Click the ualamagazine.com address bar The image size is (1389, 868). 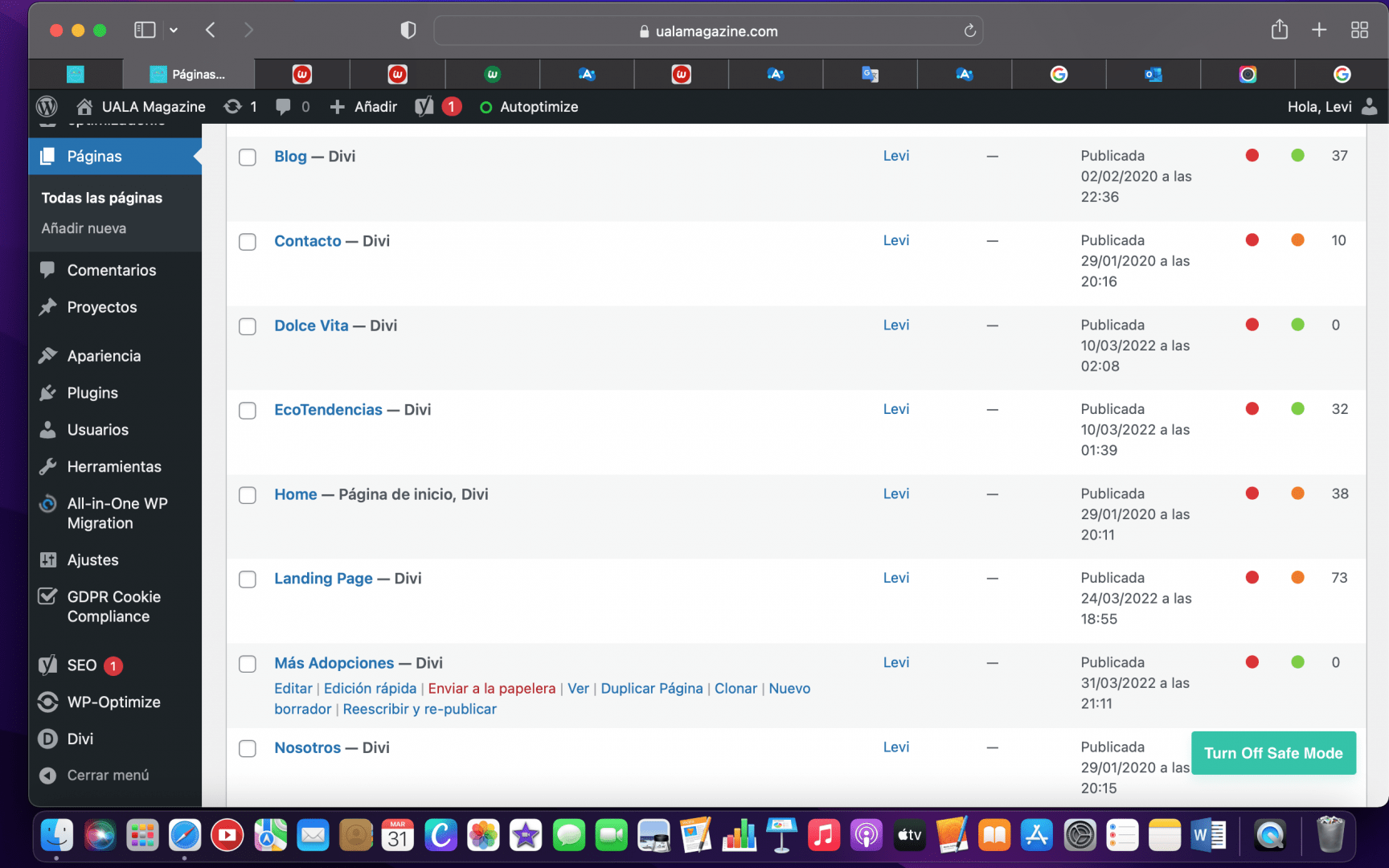708,31
